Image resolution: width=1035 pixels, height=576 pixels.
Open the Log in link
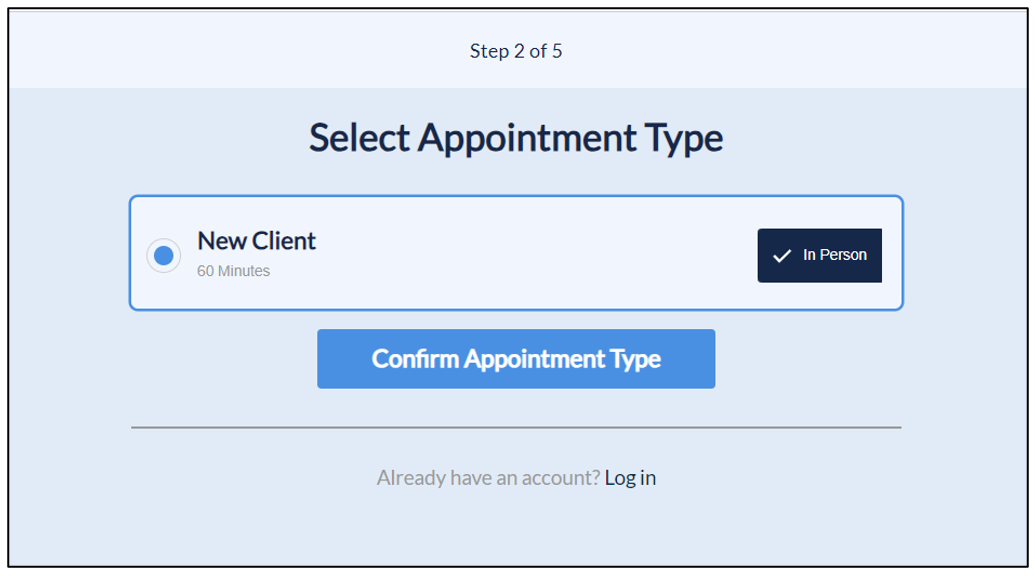630,478
